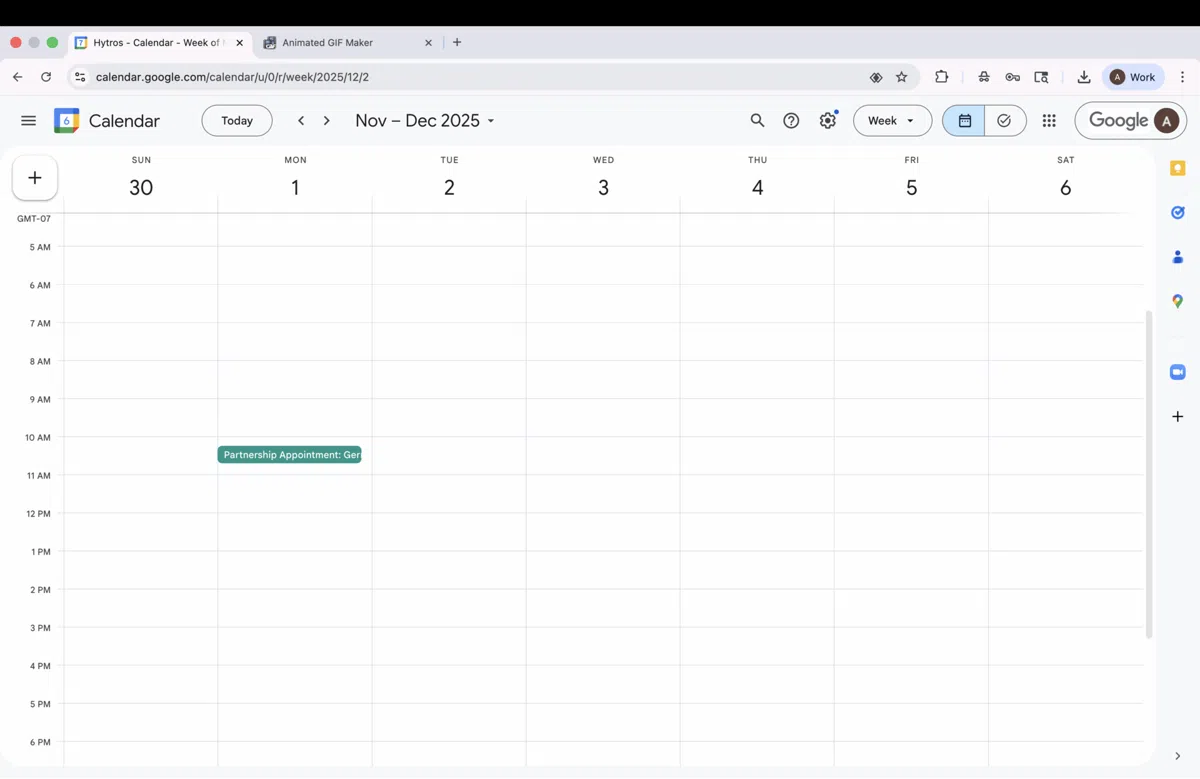Open the Google apps grid
The width and height of the screenshot is (1200, 779).
(1049, 121)
